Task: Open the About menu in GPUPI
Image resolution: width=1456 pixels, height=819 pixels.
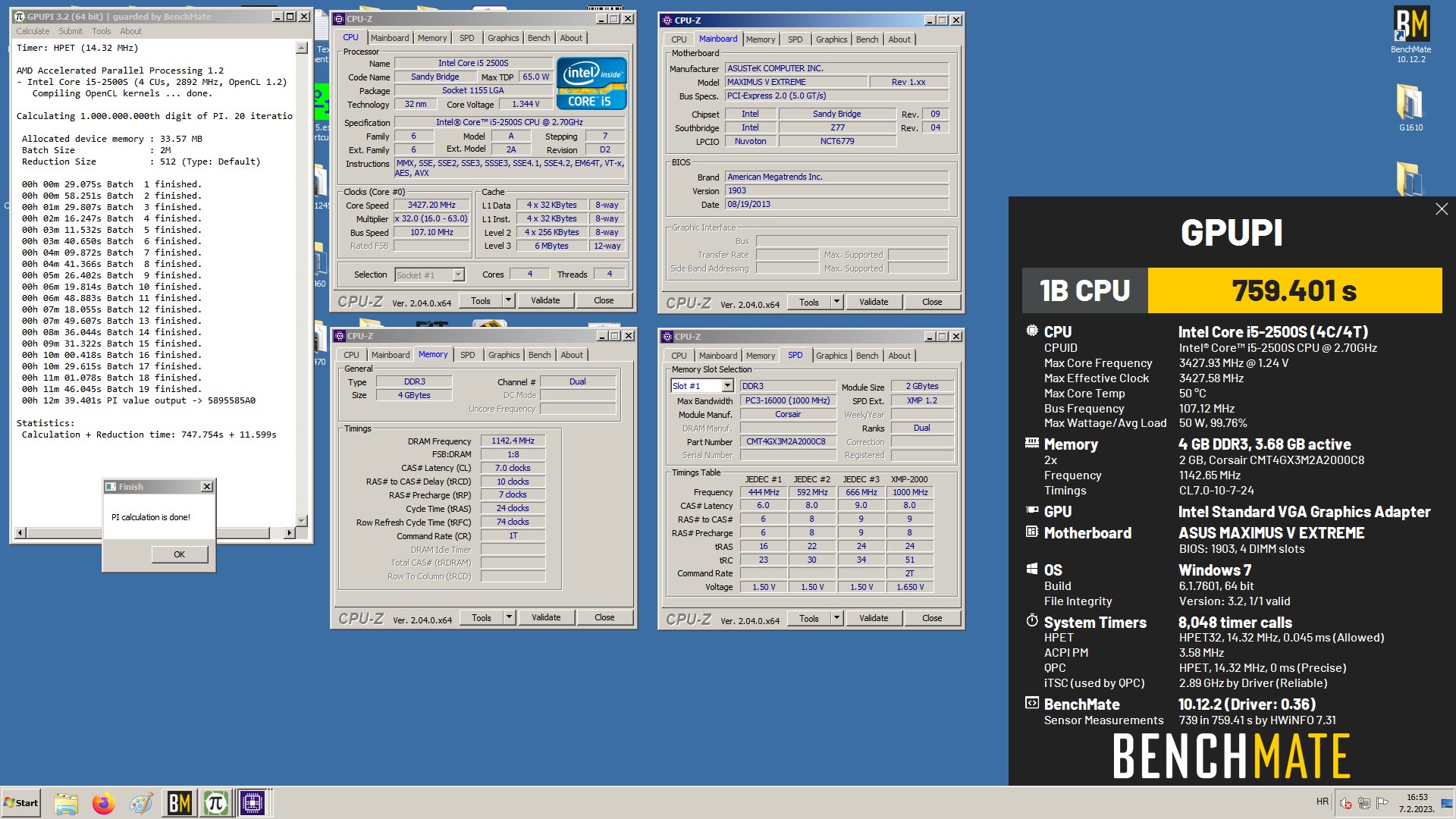Action: tap(130, 31)
